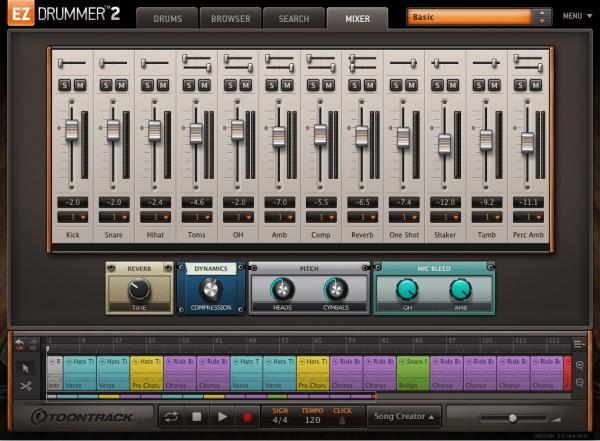The image size is (600, 441).
Task: Mute the One Shot channel
Action: pos(411,85)
